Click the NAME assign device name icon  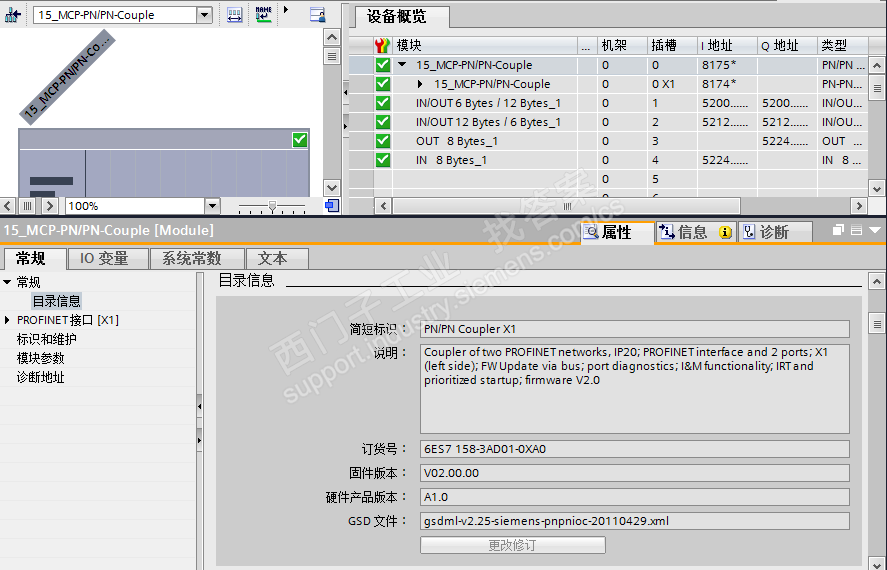click(x=264, y=15)
